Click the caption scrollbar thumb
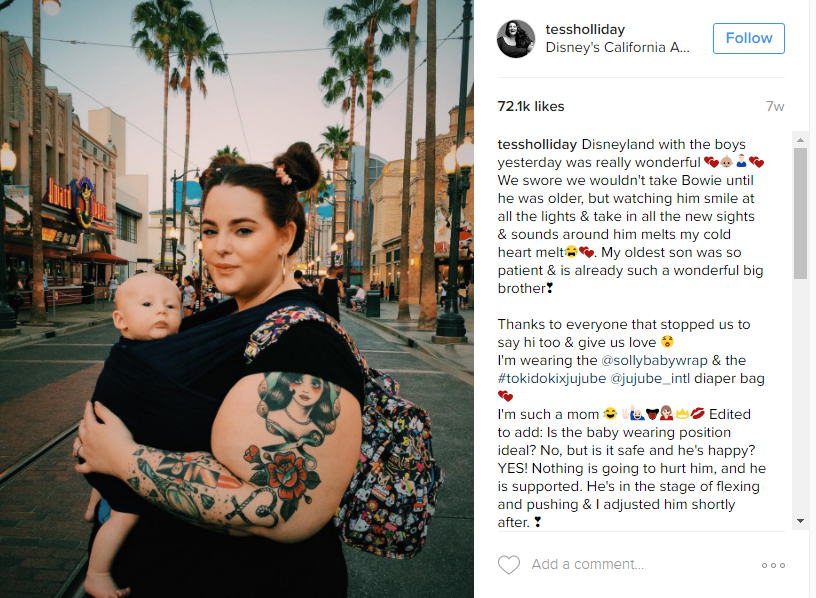 coord(800,213)
